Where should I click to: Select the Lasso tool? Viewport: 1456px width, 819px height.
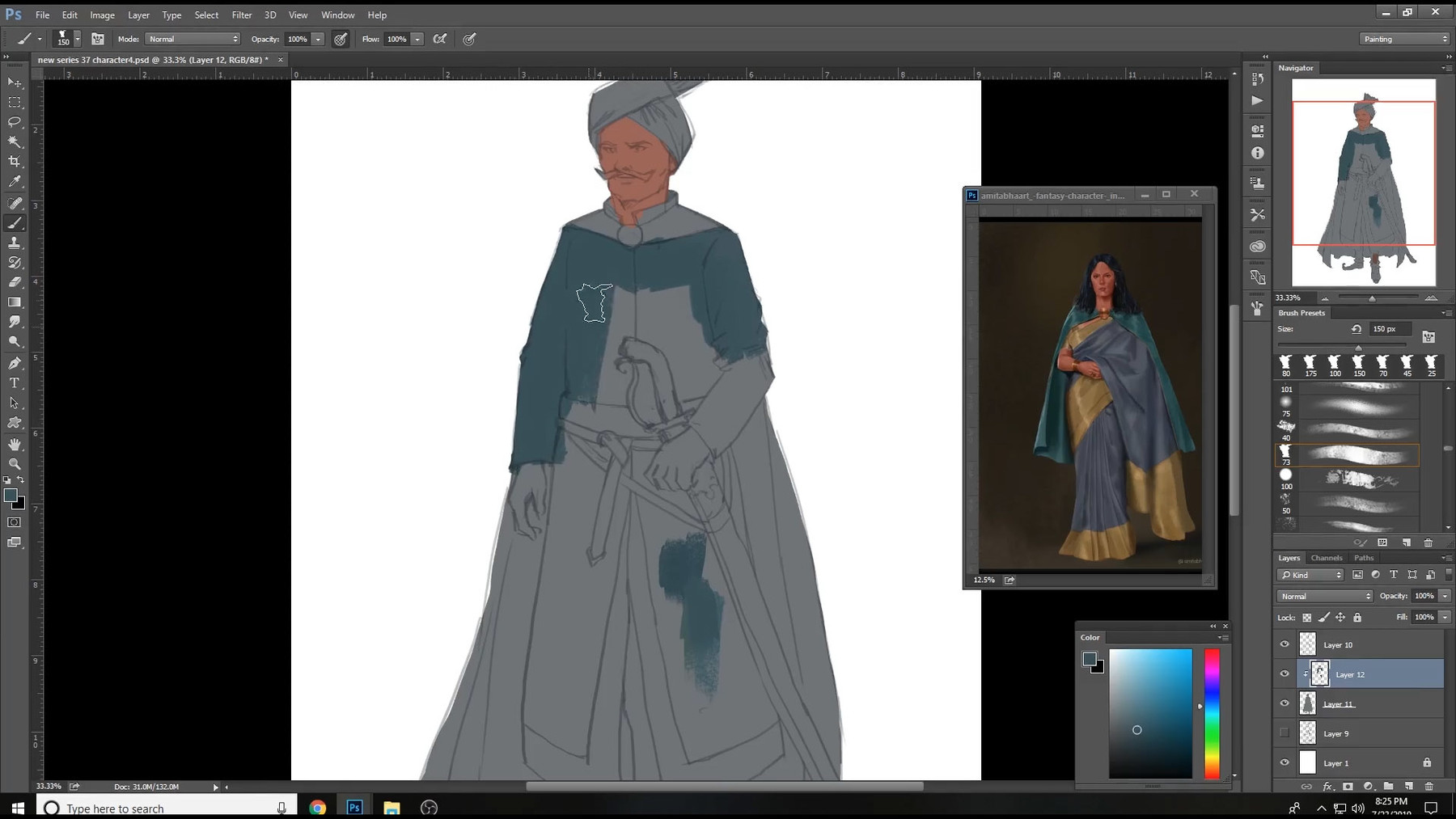[14, 122]
